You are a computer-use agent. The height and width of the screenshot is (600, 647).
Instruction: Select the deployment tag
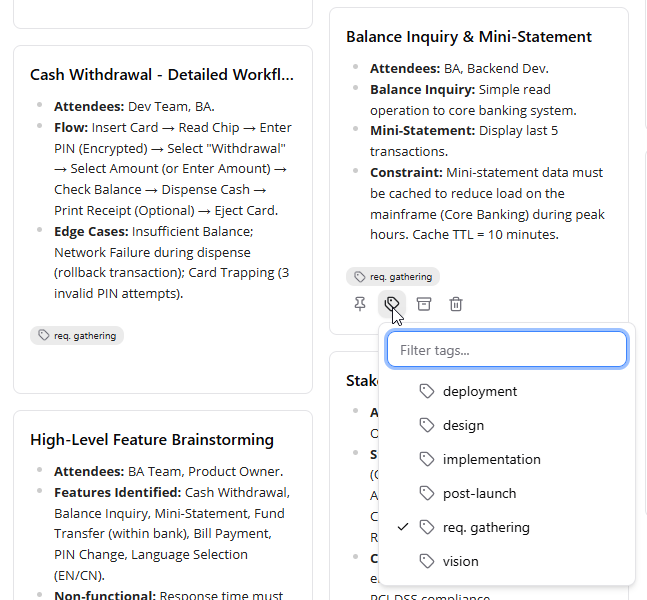click(507, 391)
